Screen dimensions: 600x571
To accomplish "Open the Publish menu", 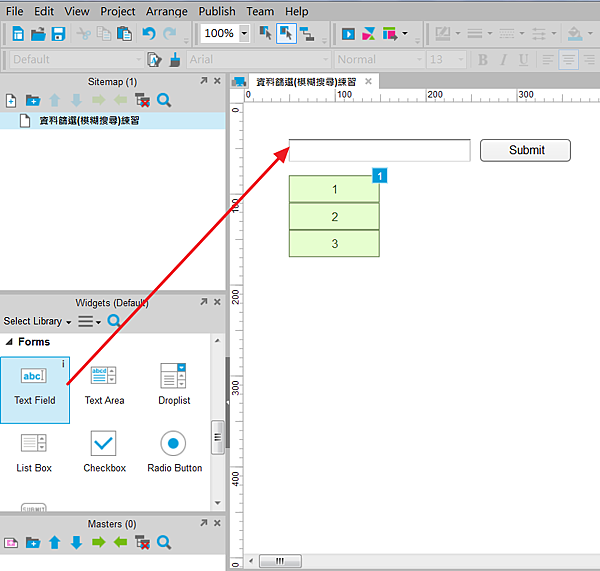I will pyautogui.click(x=217, y=11).
